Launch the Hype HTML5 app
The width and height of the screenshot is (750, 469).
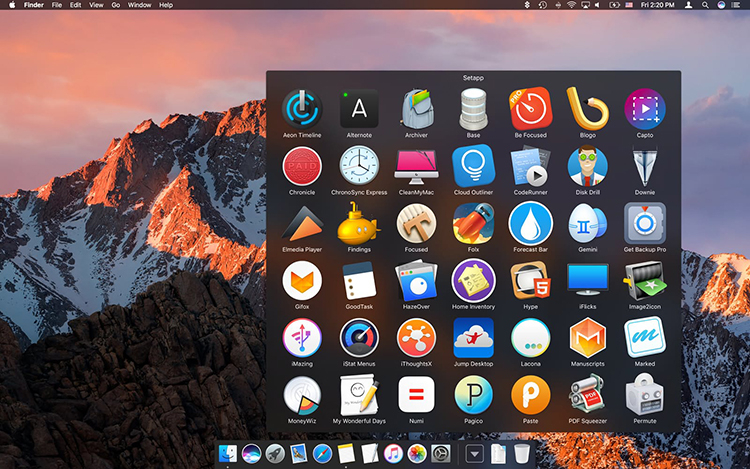coord(530,281)
